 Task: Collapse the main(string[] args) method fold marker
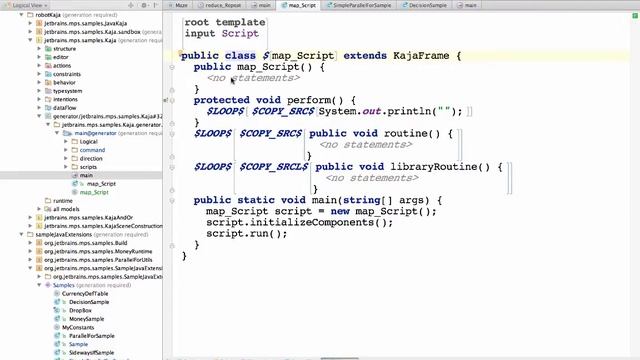pos(172,200)
